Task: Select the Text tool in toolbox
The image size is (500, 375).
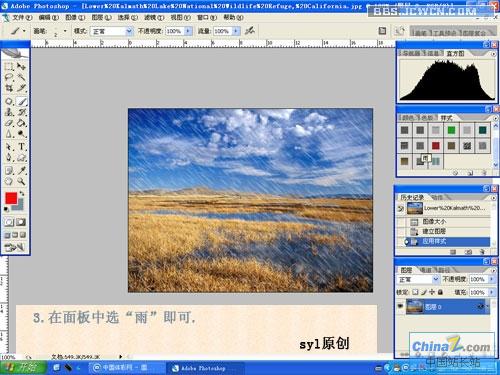Action: tap(21, 146)
